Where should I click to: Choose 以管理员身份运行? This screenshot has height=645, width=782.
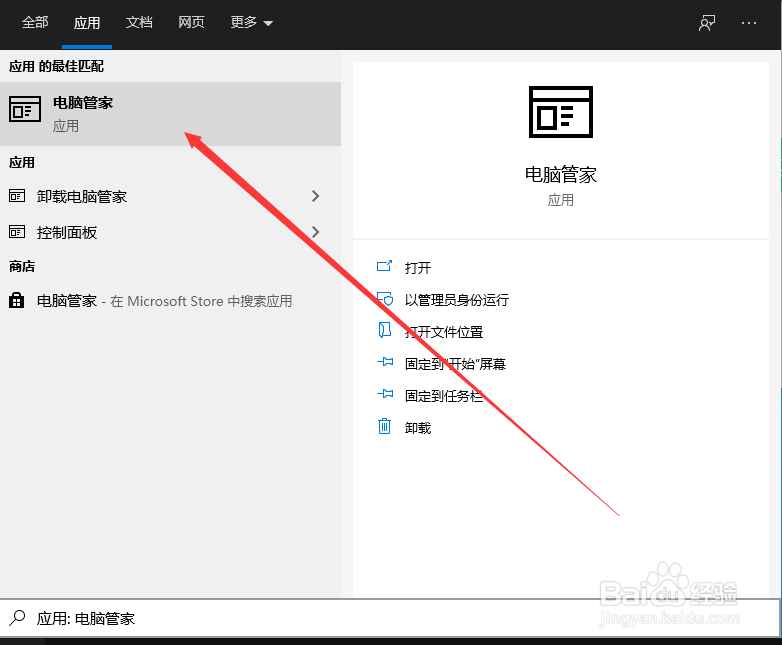456,300
